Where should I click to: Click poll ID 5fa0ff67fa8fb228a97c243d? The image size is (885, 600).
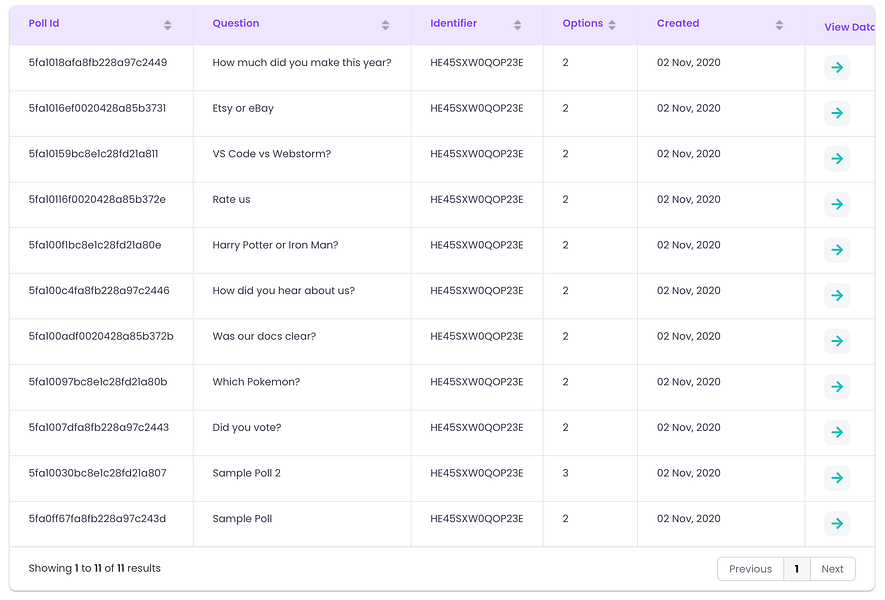97,519
